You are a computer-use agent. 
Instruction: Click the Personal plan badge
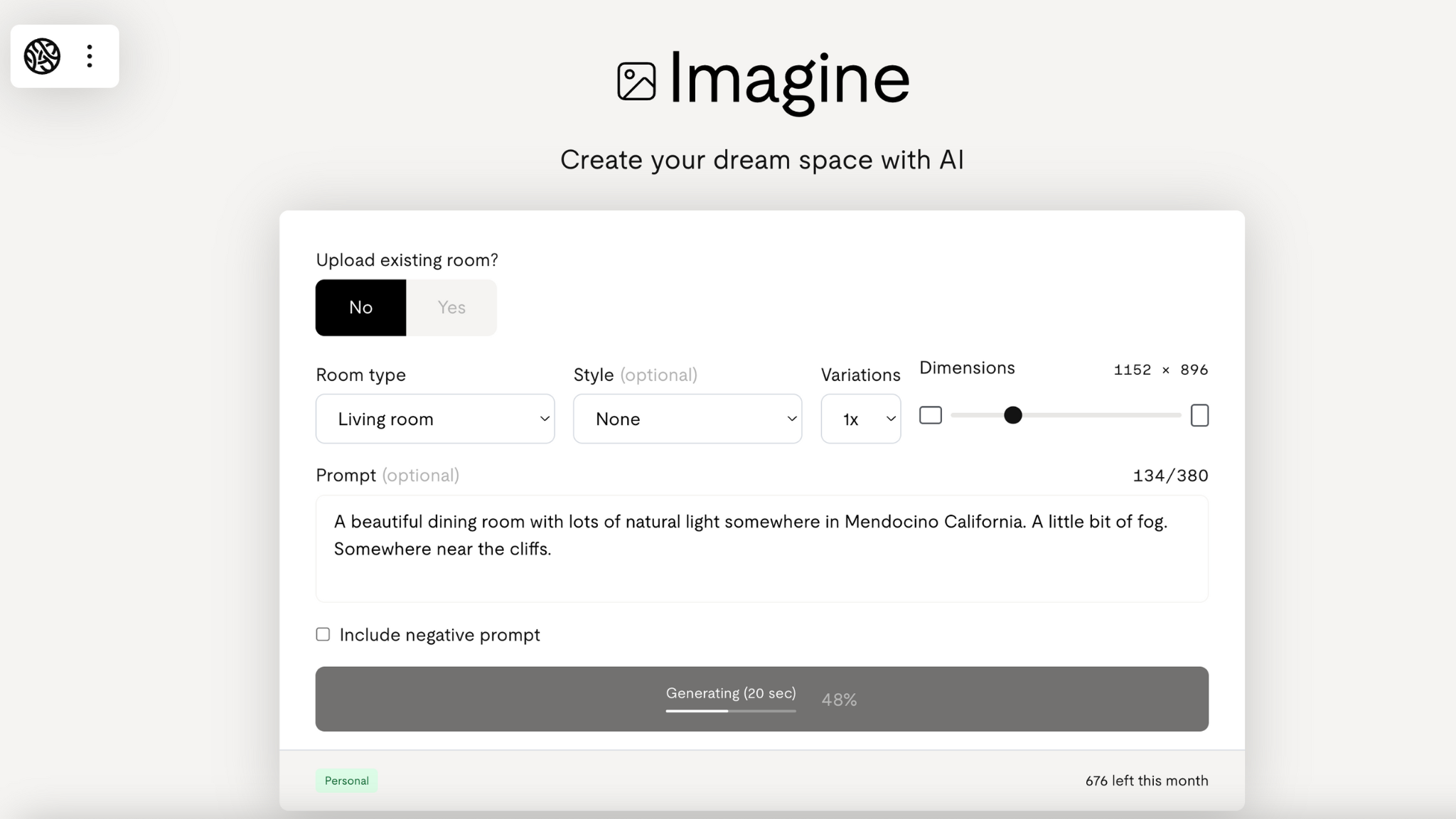pos(346,781)
